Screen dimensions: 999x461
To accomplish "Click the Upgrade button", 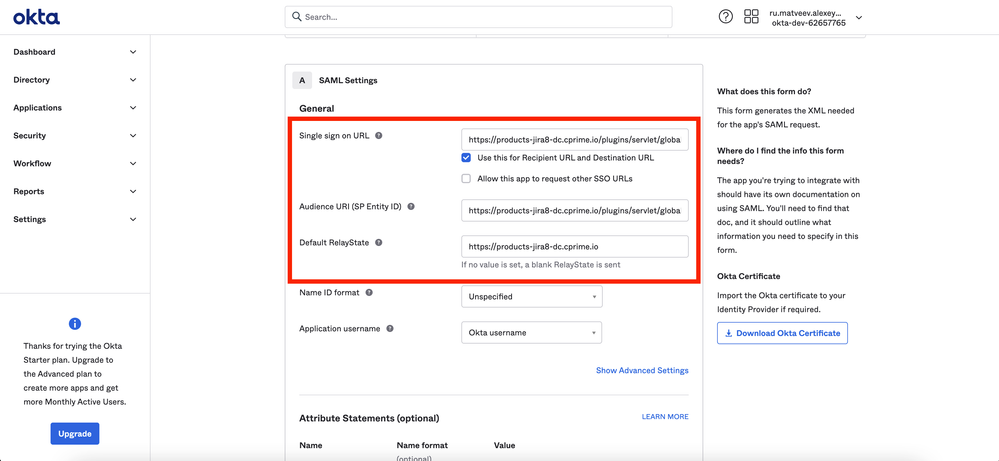I will 75,434.
